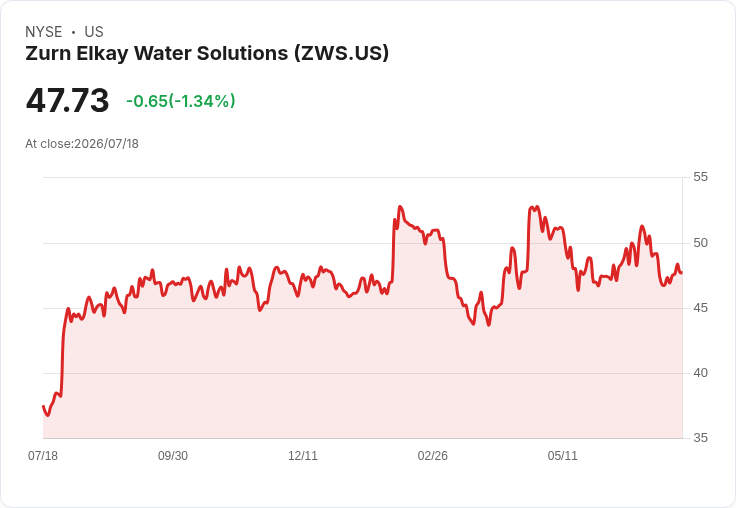Click the 05/11 x-axis date label
The width and height of the screenshot is (736, 508).
point(562,455)
